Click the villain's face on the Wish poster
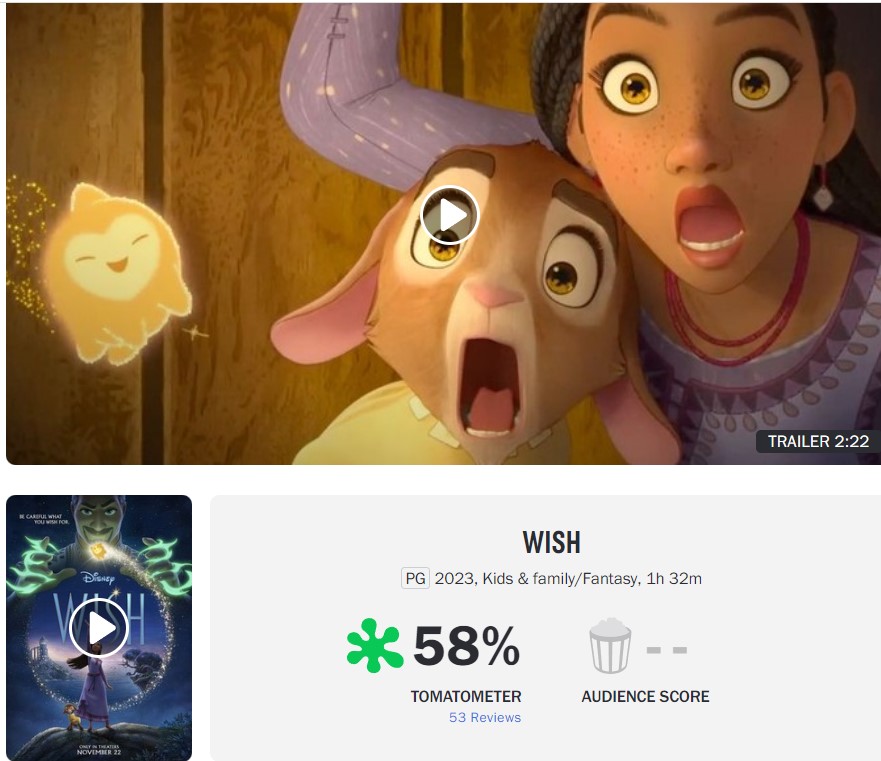 [x=99, y=518]
